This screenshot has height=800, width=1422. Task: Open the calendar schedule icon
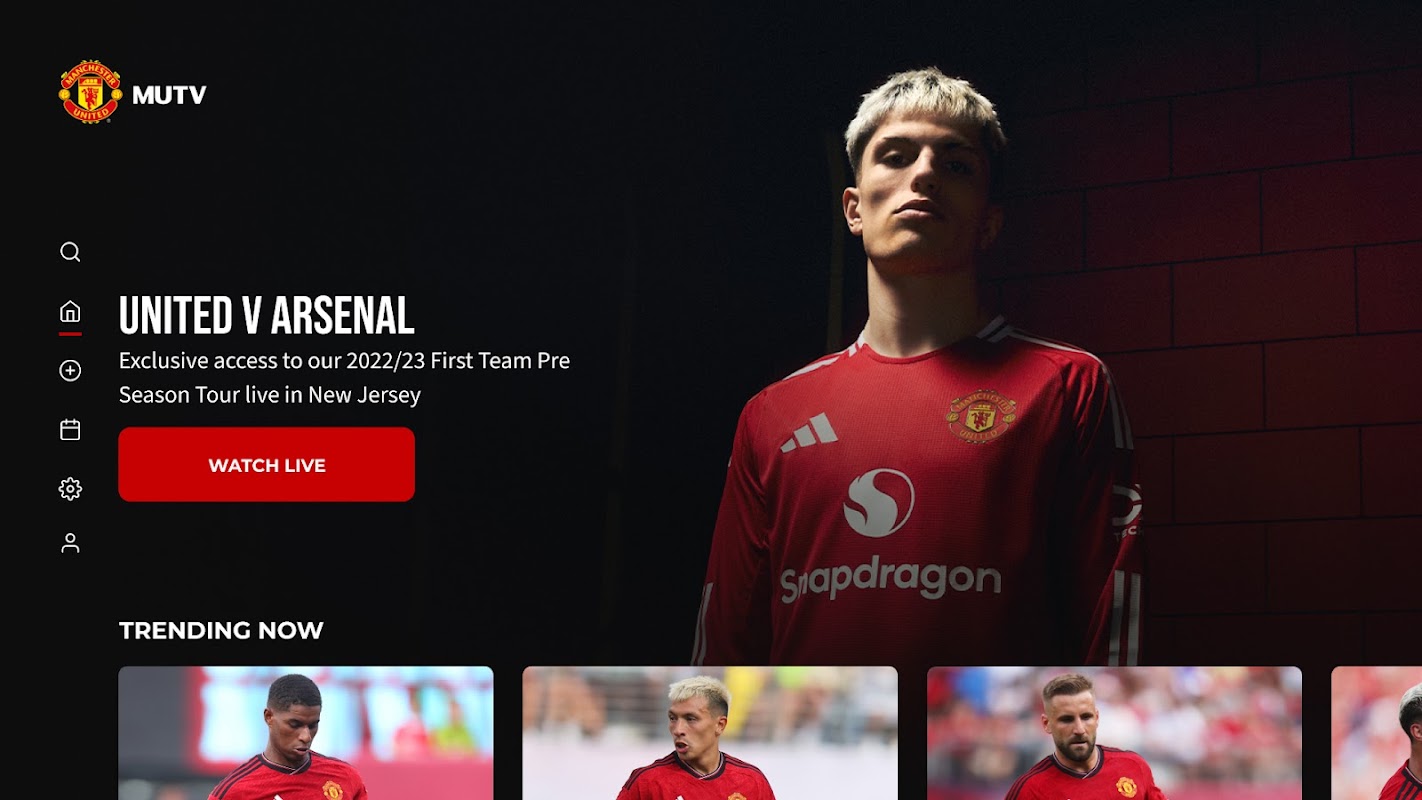click(x=70, y=430)
